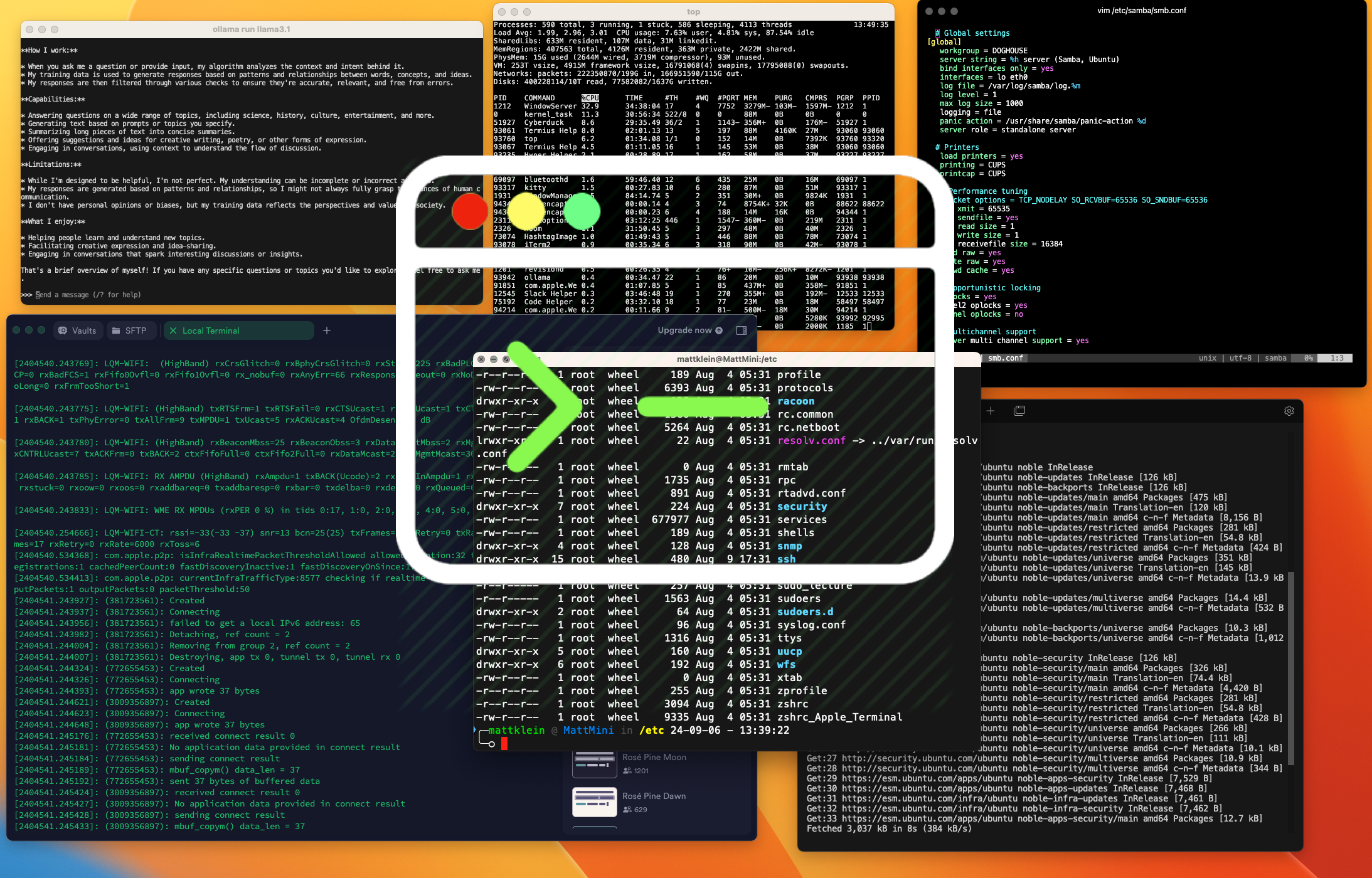Viewport: 1372px width, 878px height.
Task: Click the split-view icon beside Upgrade now
Action: tap(742, 331)
